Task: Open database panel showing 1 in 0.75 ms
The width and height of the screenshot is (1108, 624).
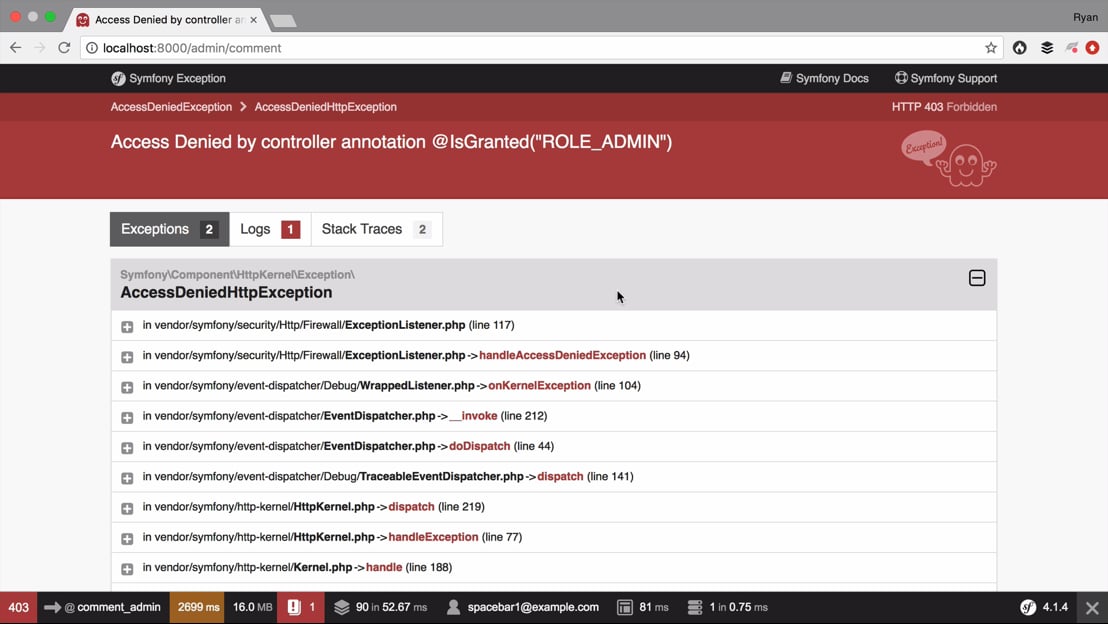Action: click(x=728, y=607)
